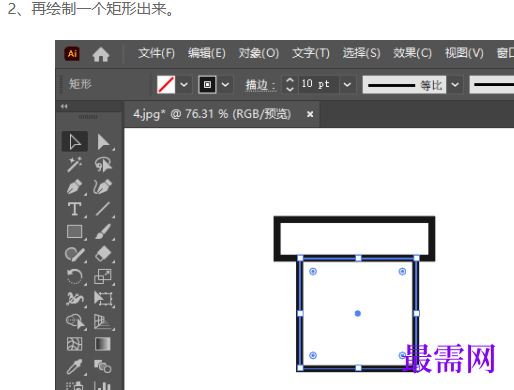Screen dimensions: 514x390
Task: Select the Selection tool arrow
Action: point(75,142)
